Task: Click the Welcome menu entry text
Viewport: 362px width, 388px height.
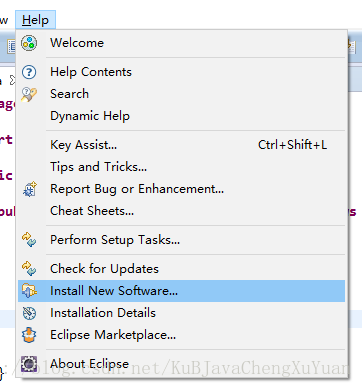Action: pyautogui.click(x=77, y=43)
